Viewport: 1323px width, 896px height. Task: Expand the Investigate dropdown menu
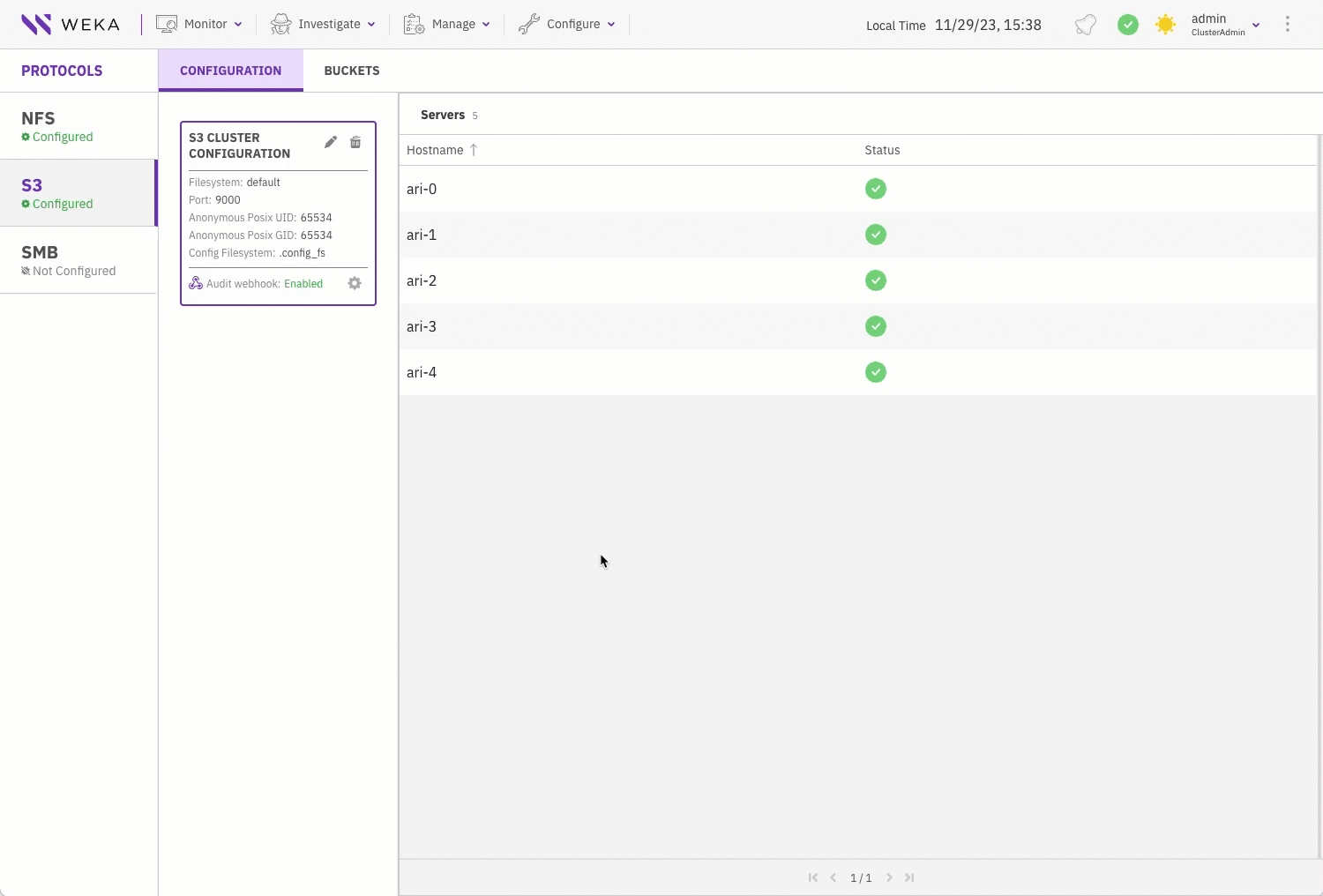point(323,24)
